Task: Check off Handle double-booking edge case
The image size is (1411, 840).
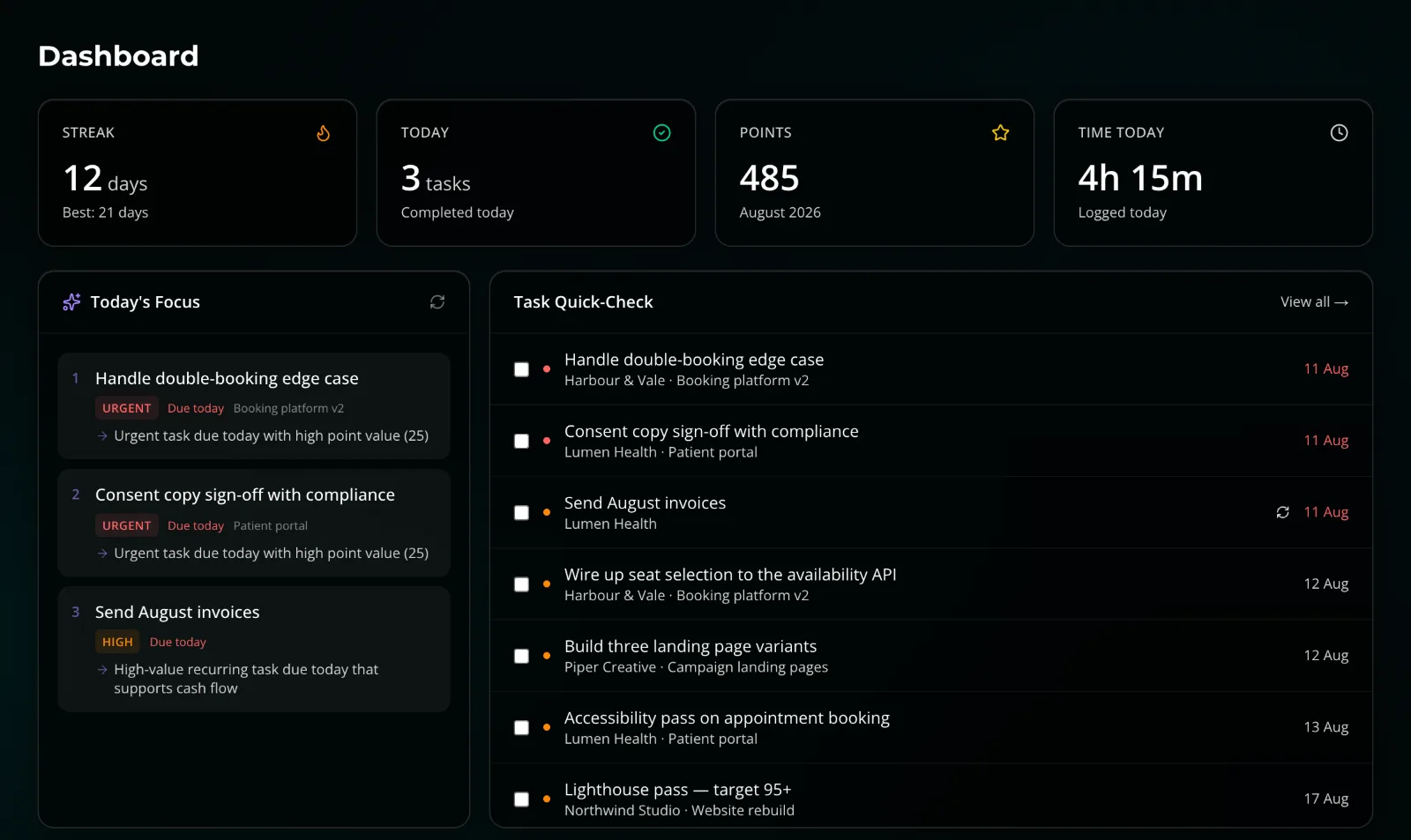Action: point(522,369)
